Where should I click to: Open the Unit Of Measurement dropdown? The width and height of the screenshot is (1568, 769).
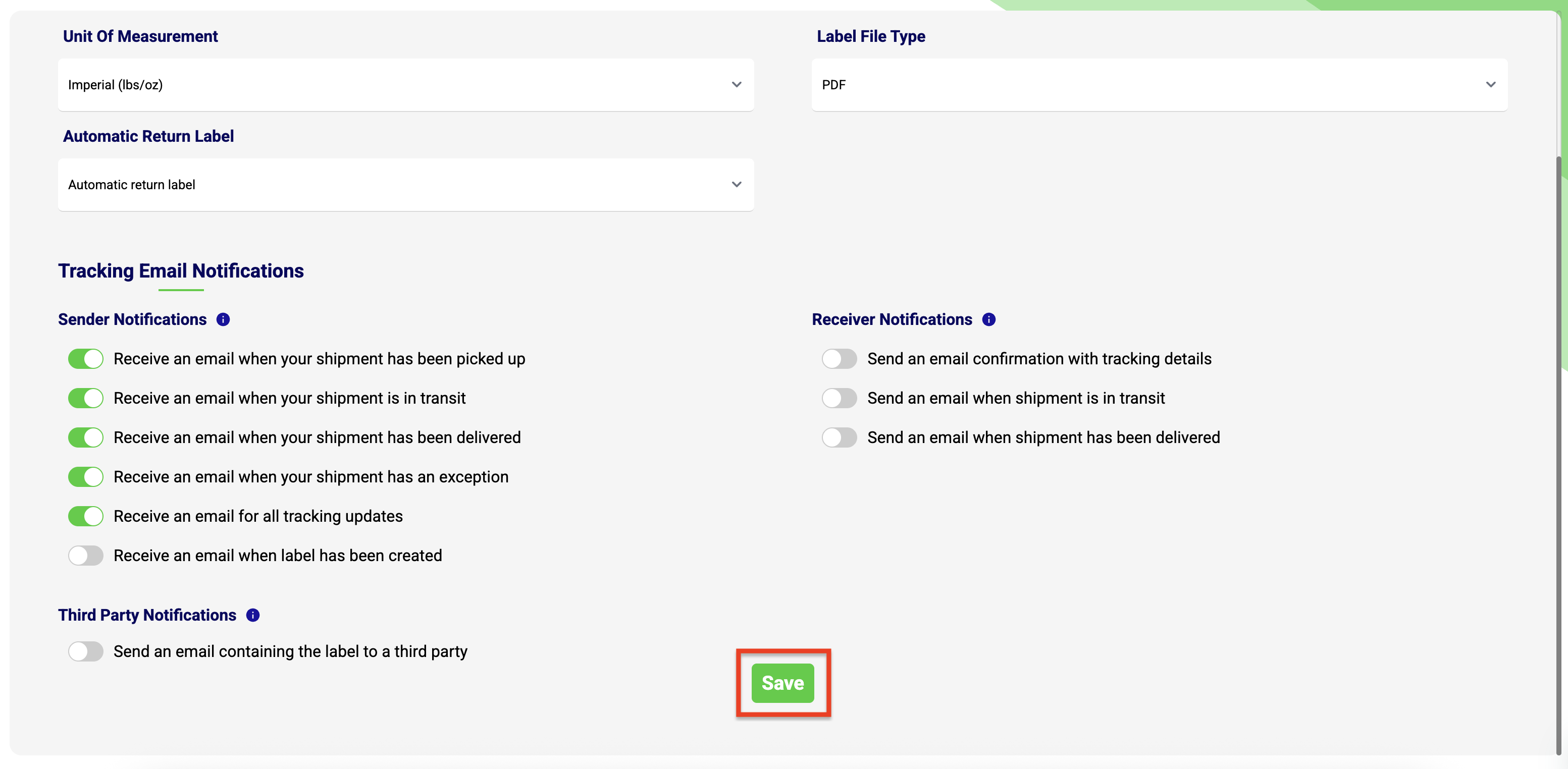[405, 85]
